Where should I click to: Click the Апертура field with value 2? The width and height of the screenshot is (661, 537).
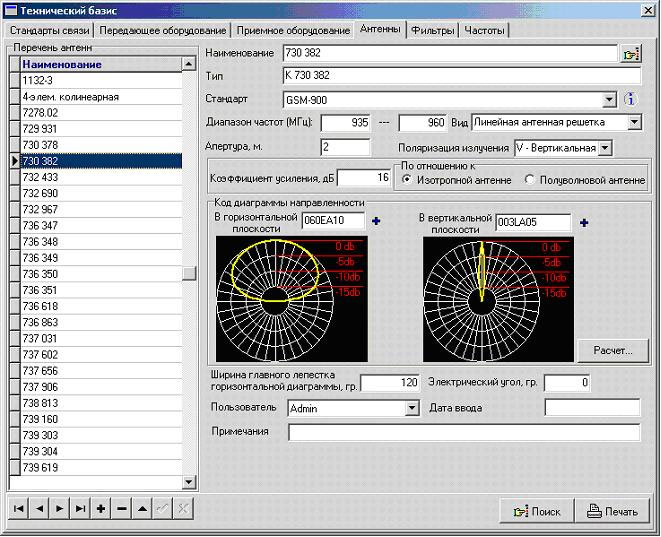click(x=345, y=147)
